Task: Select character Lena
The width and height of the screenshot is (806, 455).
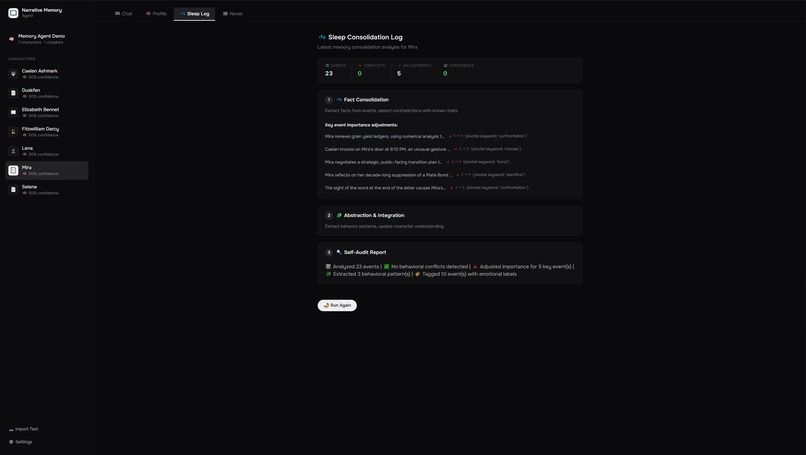Action: click(47, 151)
